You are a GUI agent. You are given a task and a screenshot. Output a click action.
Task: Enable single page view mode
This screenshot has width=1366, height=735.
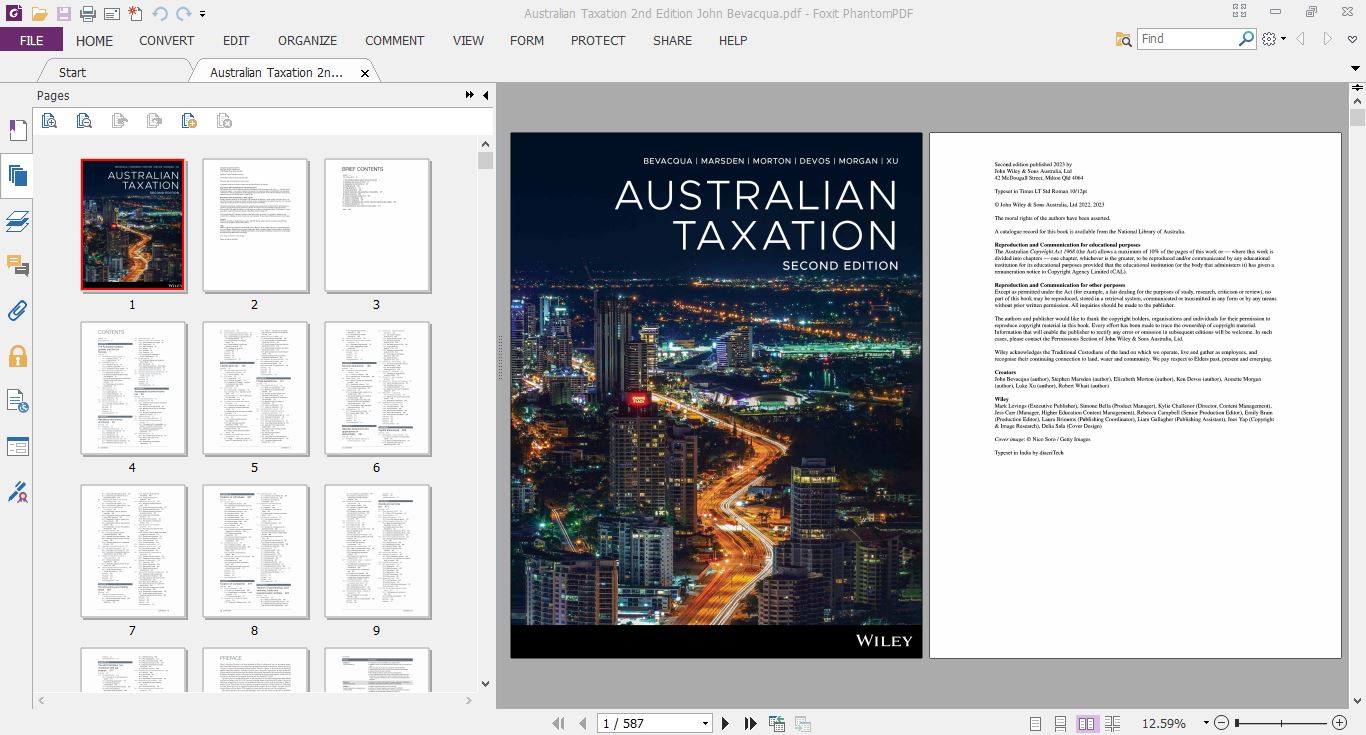click(x=1035, y=723)
